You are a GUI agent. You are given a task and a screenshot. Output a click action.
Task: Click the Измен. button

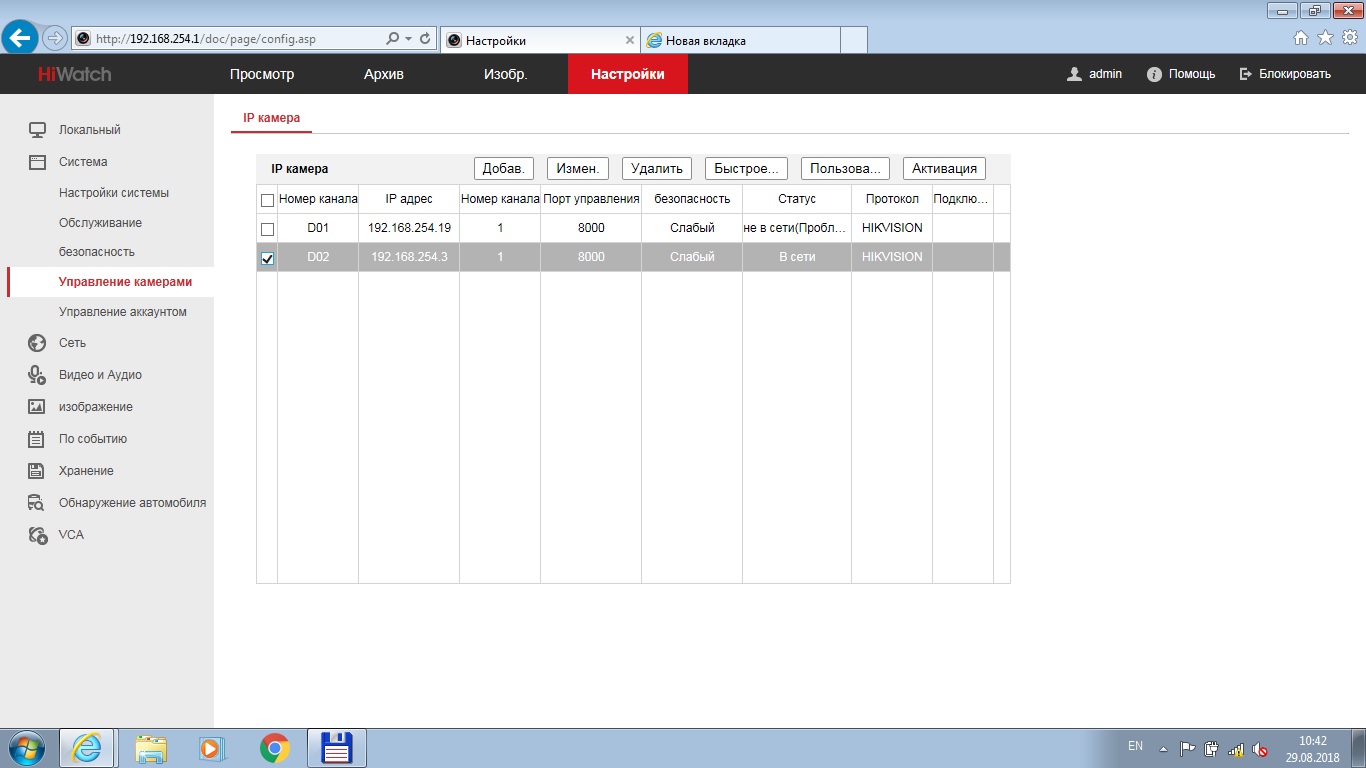pos(578,169)
